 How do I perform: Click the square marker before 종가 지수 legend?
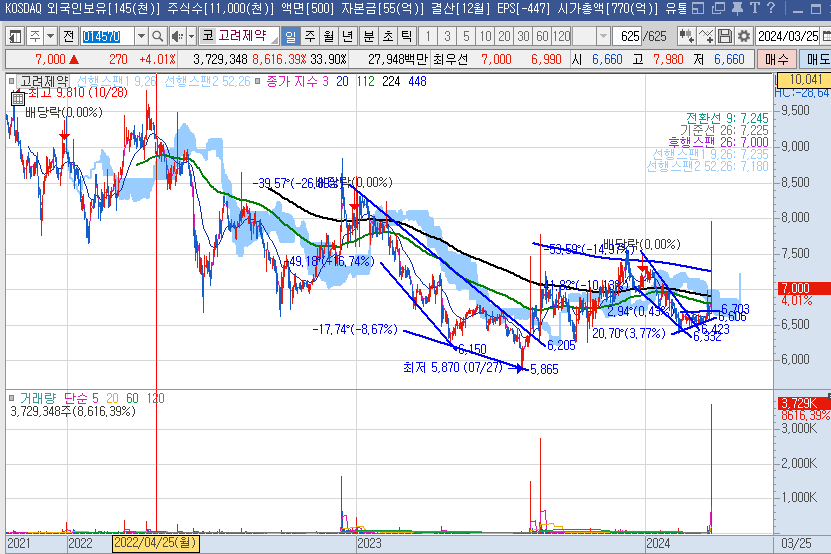258,81
